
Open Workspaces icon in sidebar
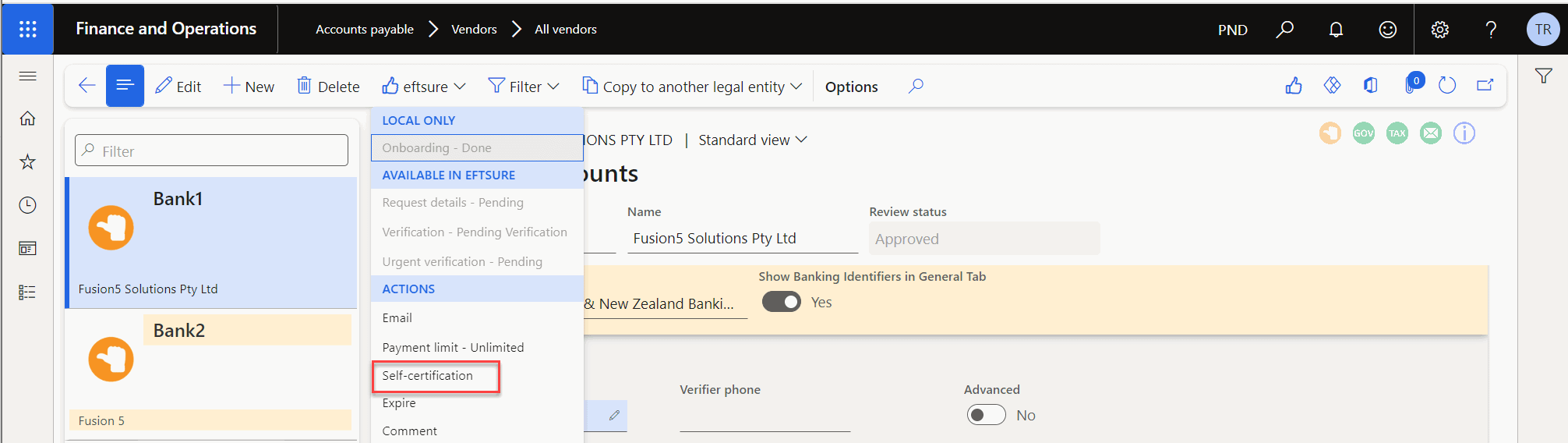(x=27, y=249)
